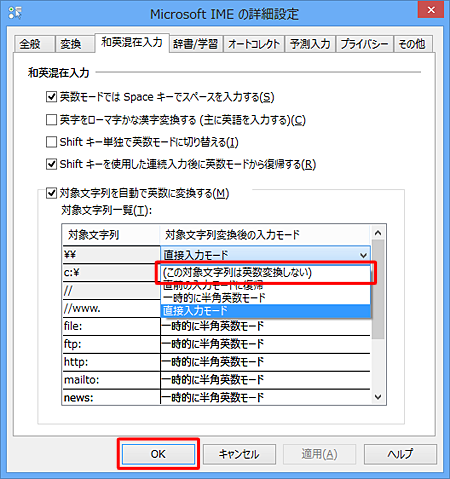
Task: Click input mode cell for file: row
Action: (x=265, y=326)
